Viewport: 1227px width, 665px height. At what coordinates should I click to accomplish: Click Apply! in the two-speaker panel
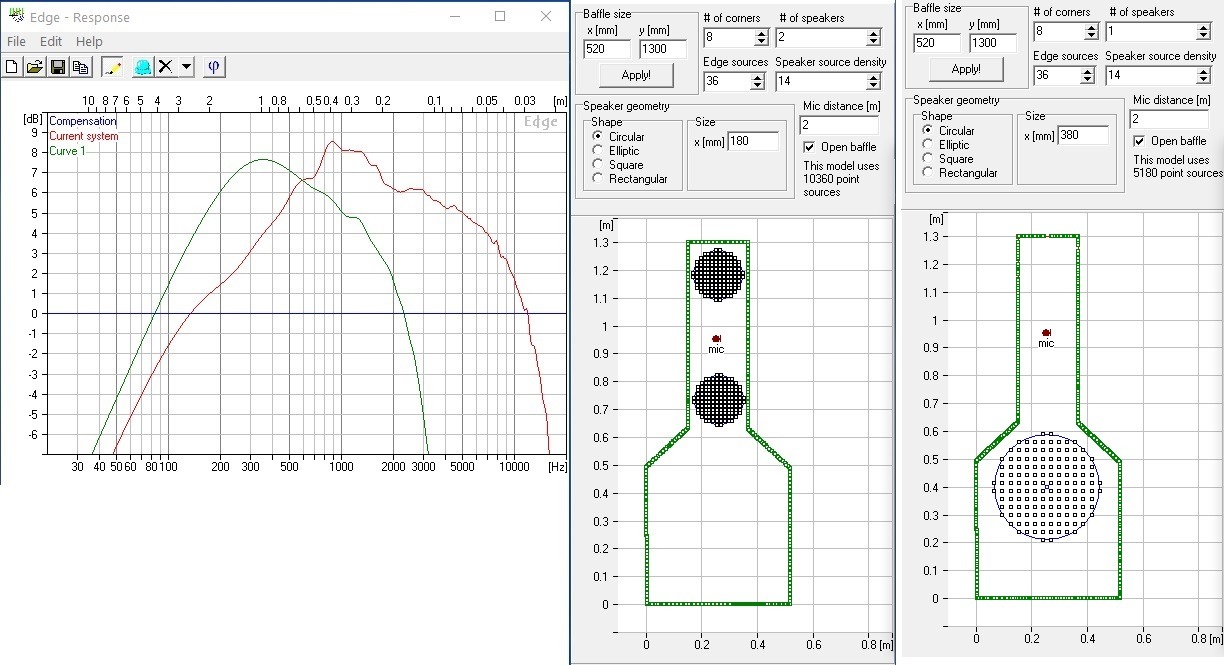pos(636,75)
